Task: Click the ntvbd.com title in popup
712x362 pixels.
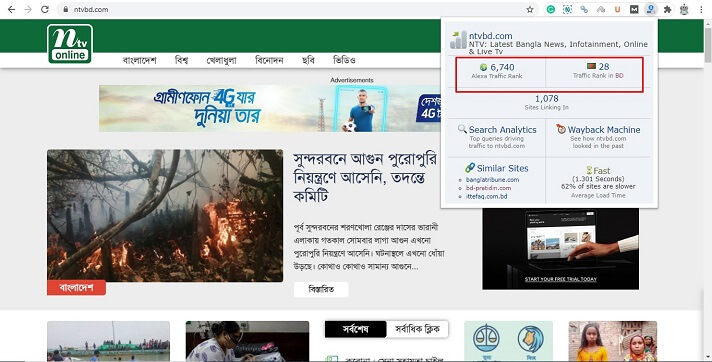Action: pyautogui.click(x=490, y=36)
